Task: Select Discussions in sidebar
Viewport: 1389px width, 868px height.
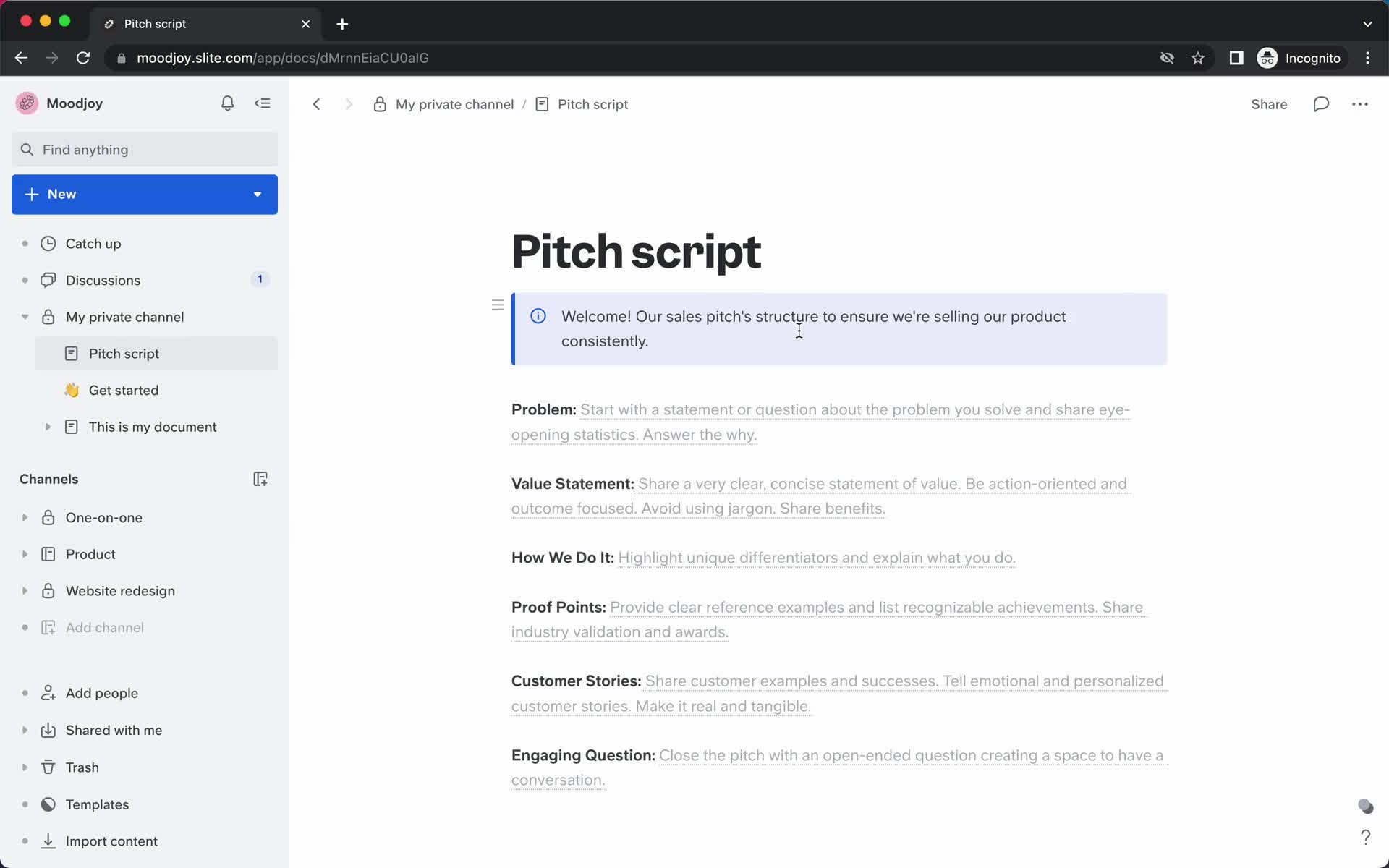Action: [x=103, y=280]
